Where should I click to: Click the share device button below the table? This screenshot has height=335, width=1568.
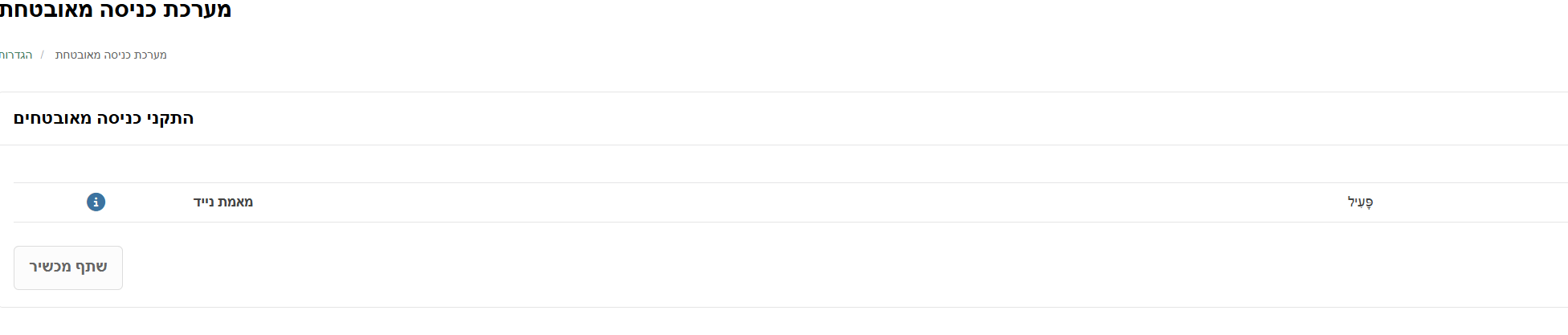coord(68,268)
